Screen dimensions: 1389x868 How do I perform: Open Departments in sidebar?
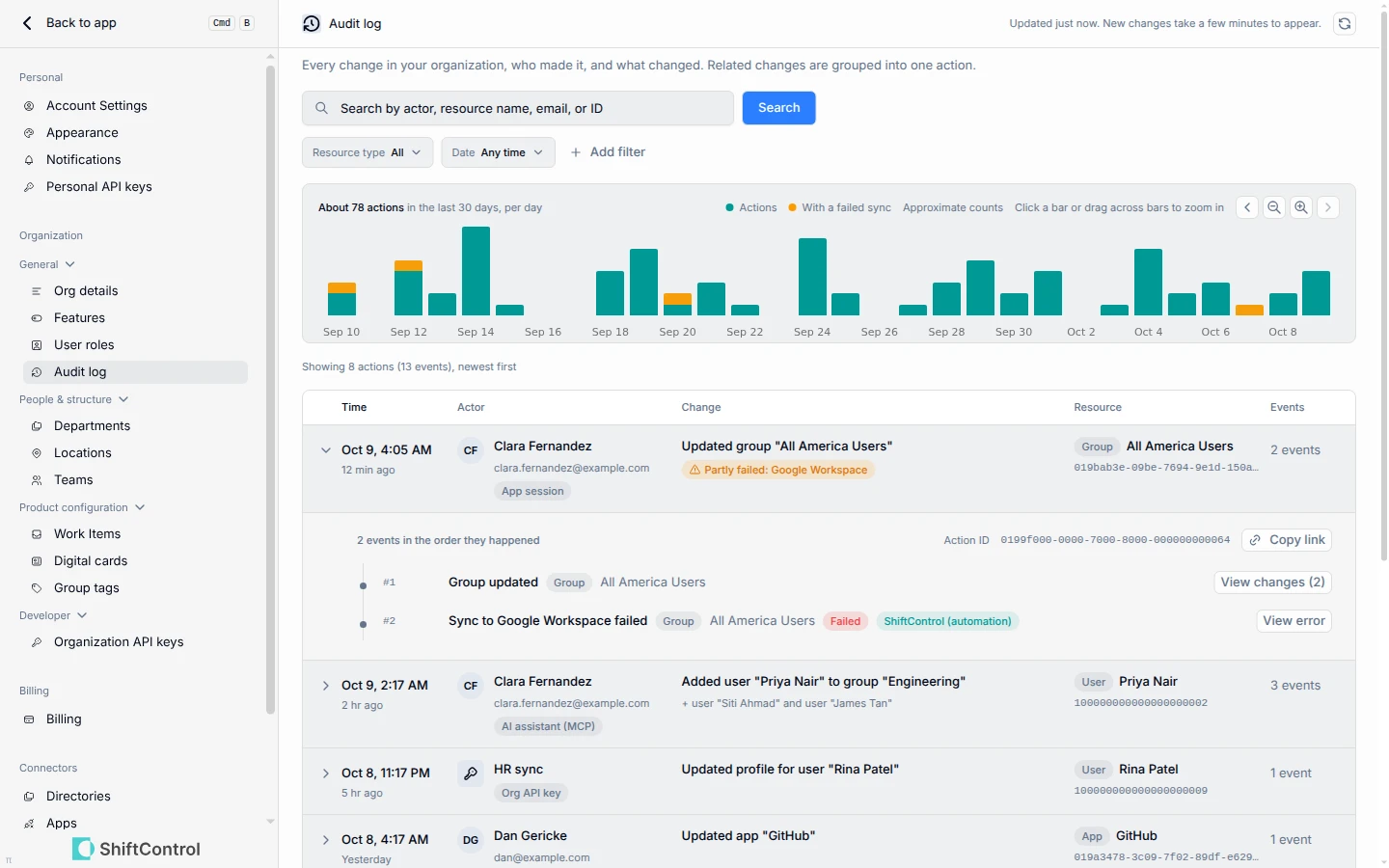point(135,426)
